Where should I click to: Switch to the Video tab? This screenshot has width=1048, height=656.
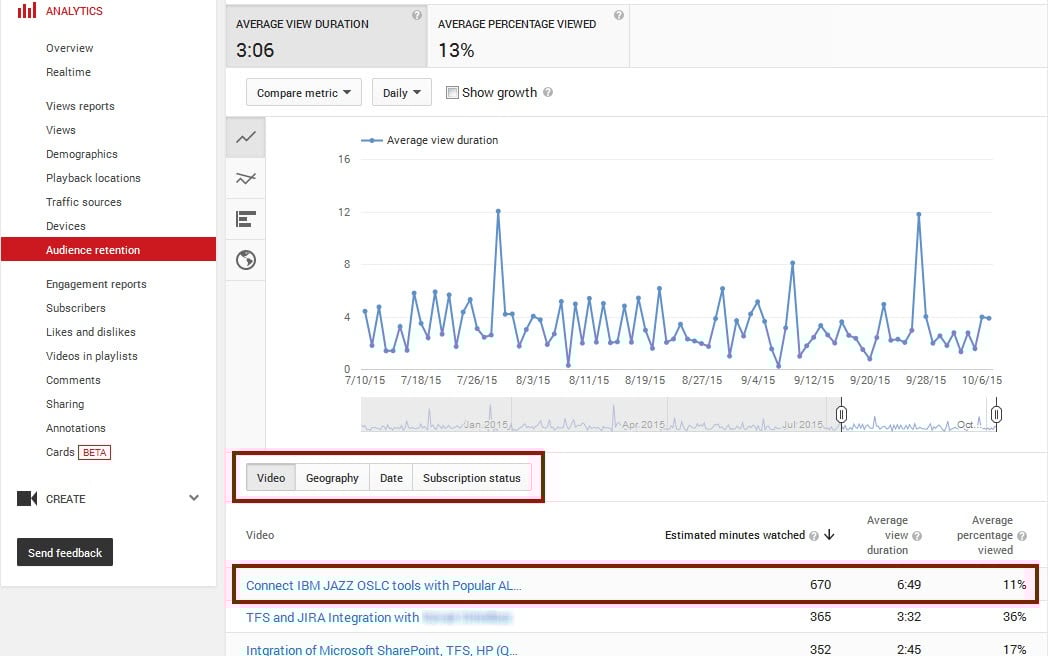click(271, 477)
